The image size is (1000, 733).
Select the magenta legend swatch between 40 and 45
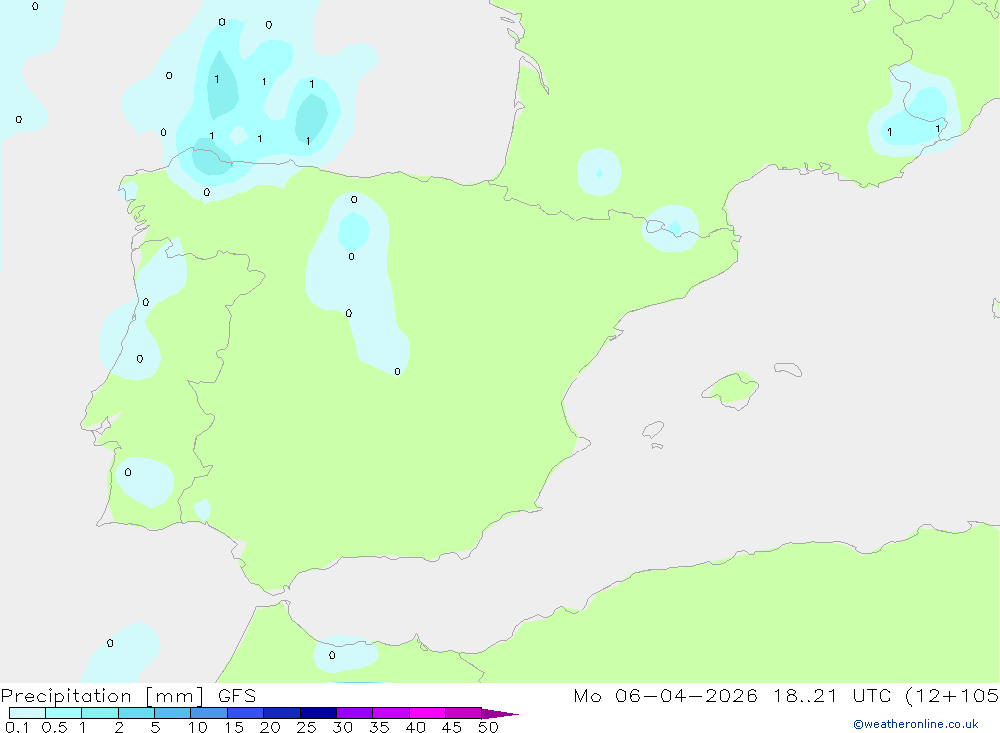(427, 713)
